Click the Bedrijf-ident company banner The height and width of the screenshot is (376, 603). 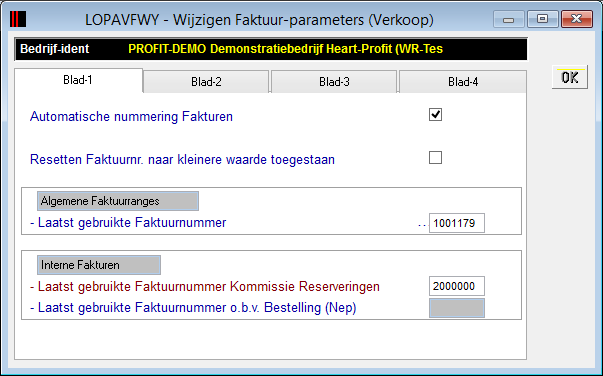(271, 49)
